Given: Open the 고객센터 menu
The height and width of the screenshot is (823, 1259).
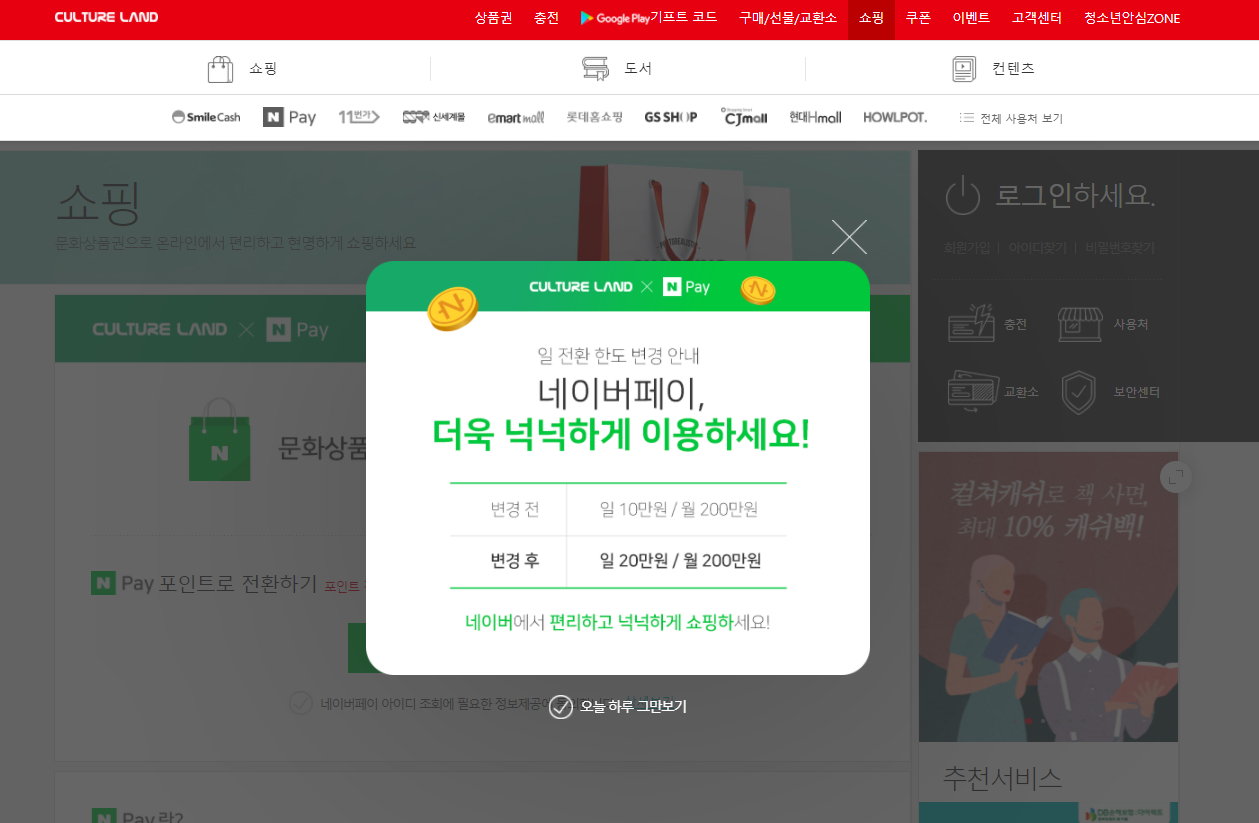Looking at the screenshot, I should pyautogui.click(x=1037, y=18).
